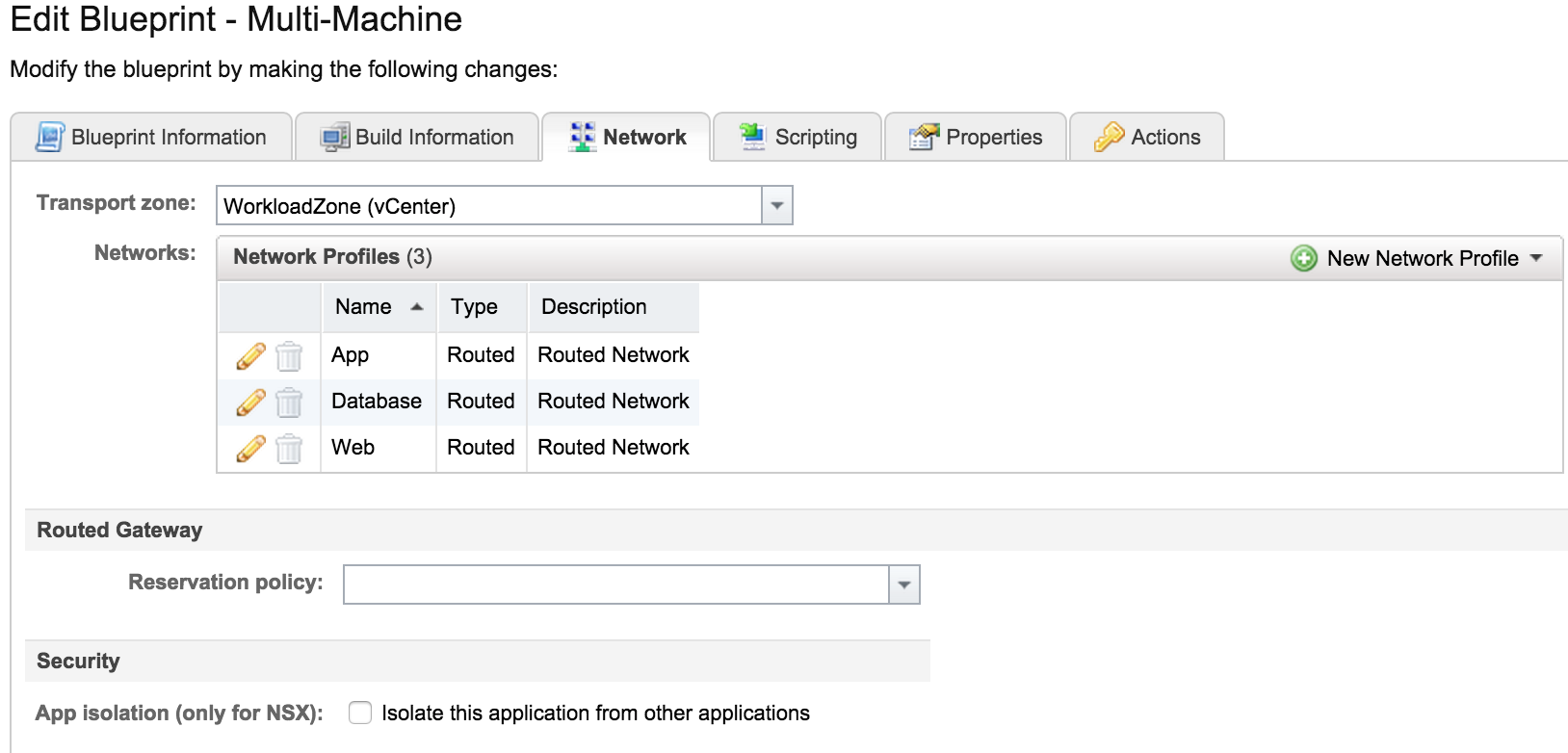Go to the Scripting tab
The width and height of the screenshot is (1568, 753).
click(797, 138)
